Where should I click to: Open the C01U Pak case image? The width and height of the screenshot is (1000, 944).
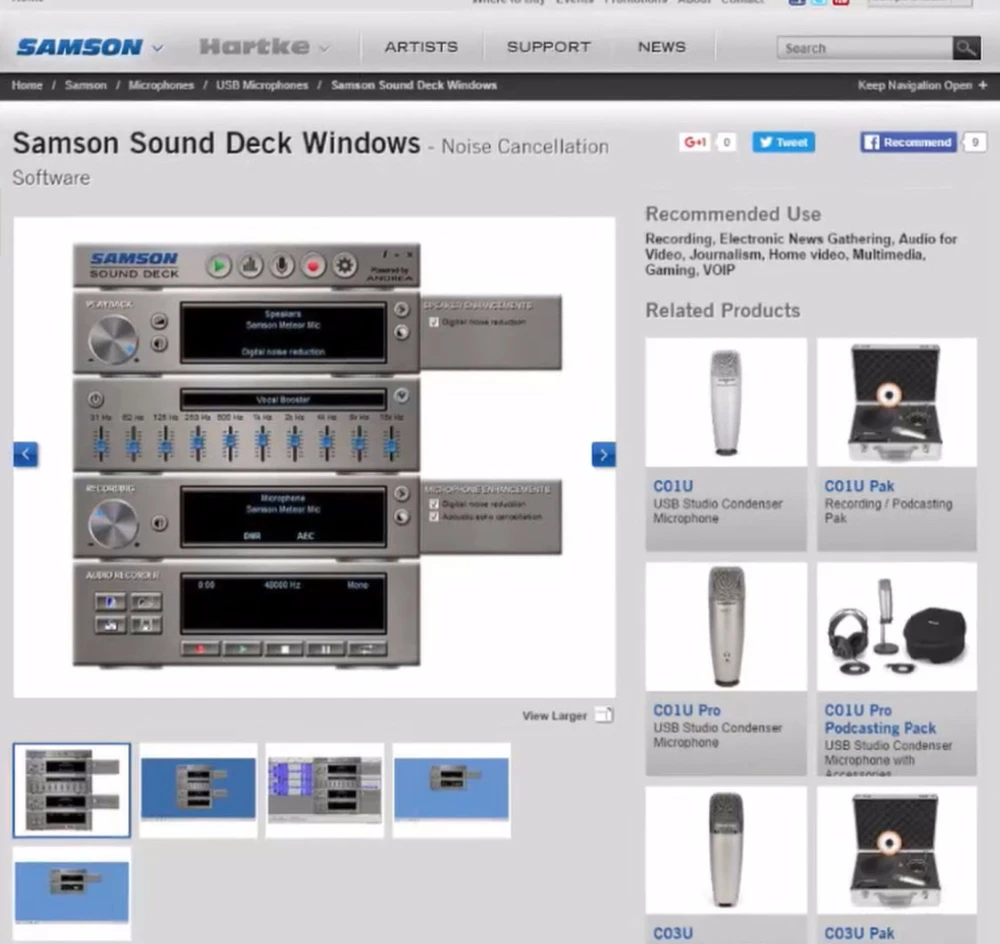897,402
